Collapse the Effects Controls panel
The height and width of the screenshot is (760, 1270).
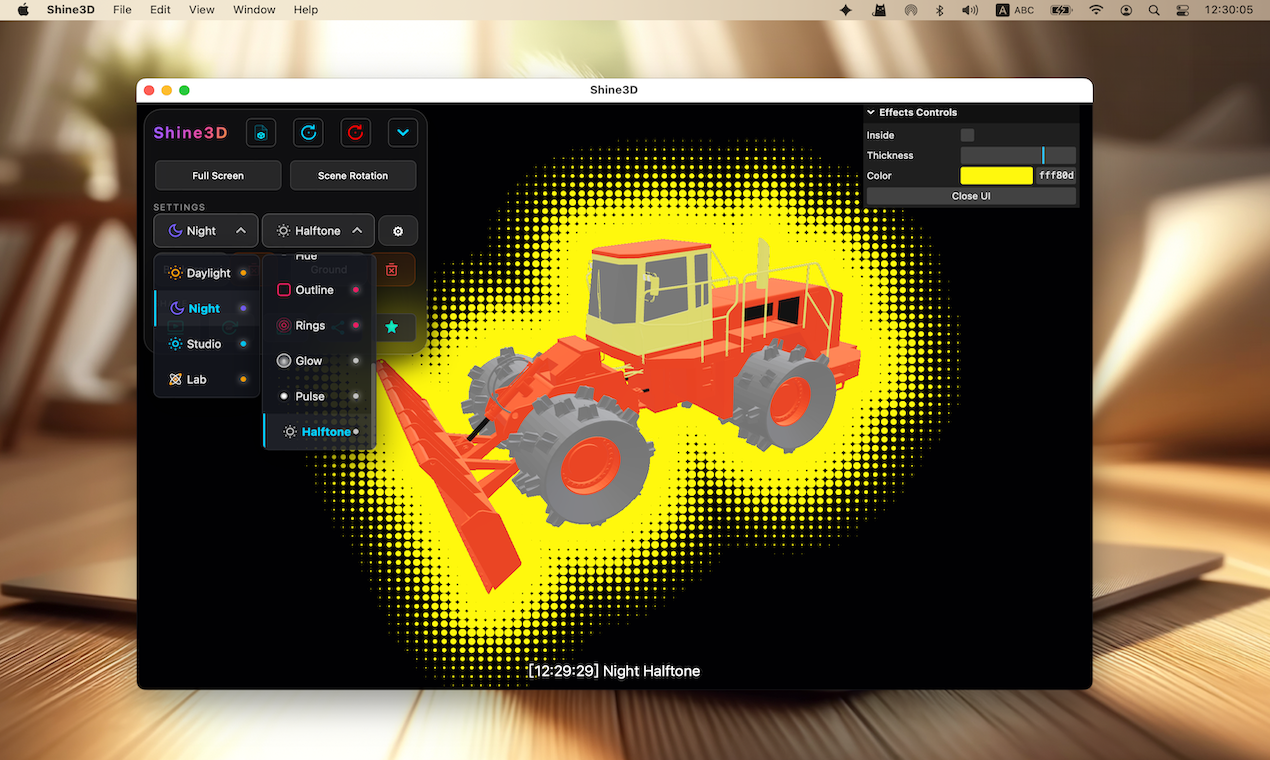870,112
